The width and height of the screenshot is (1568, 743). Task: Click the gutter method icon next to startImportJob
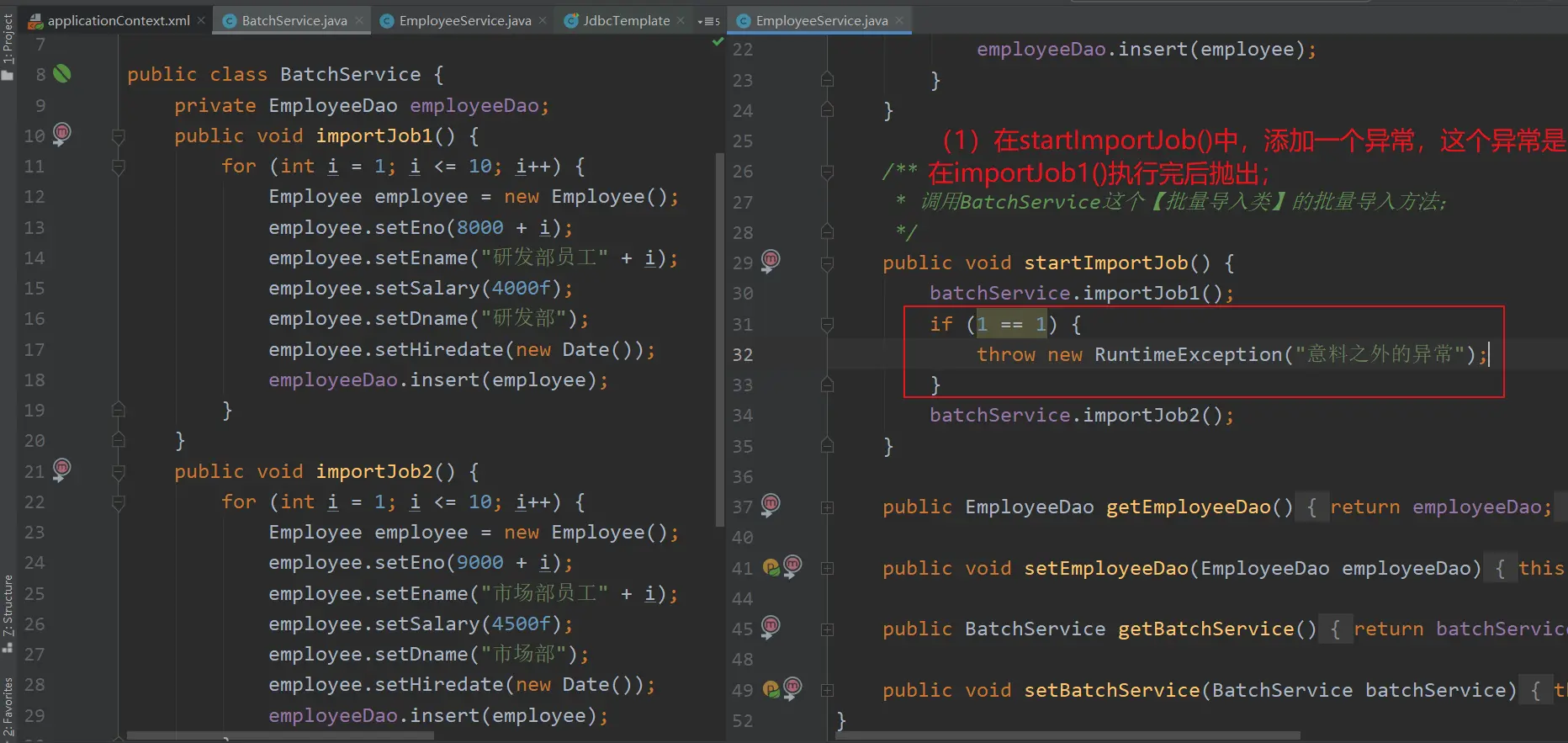[771, 261]
